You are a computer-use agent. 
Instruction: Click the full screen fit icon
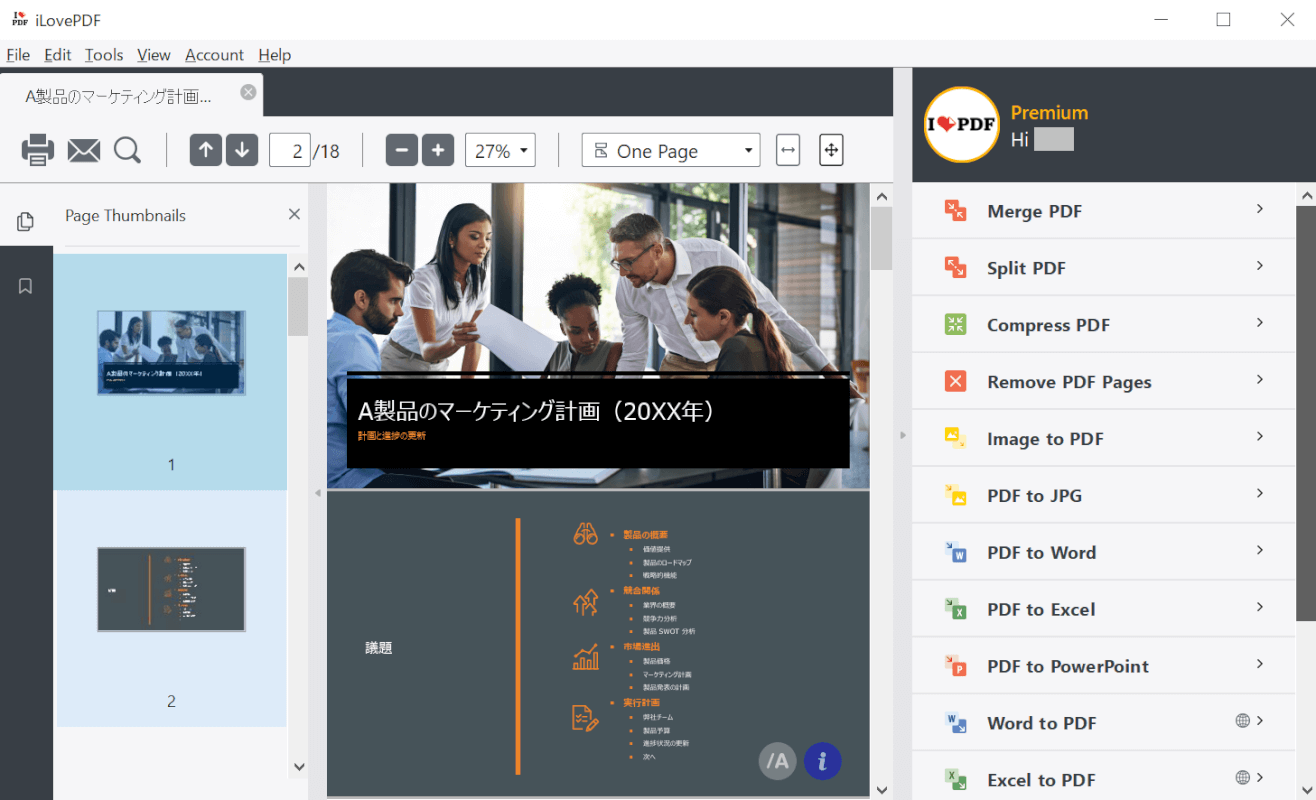pos(831,150)
